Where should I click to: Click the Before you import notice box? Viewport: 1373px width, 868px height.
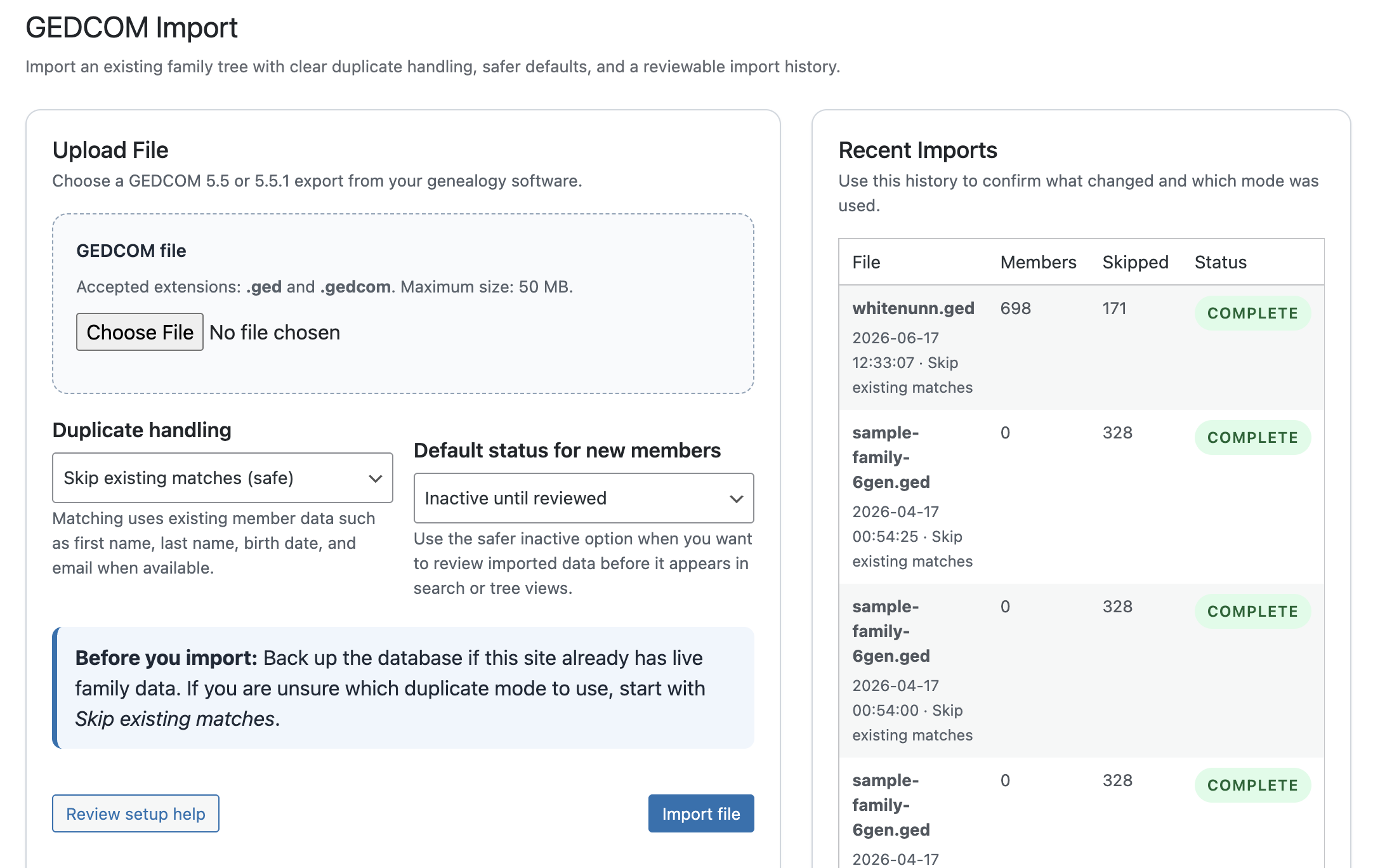coord(403,688)
